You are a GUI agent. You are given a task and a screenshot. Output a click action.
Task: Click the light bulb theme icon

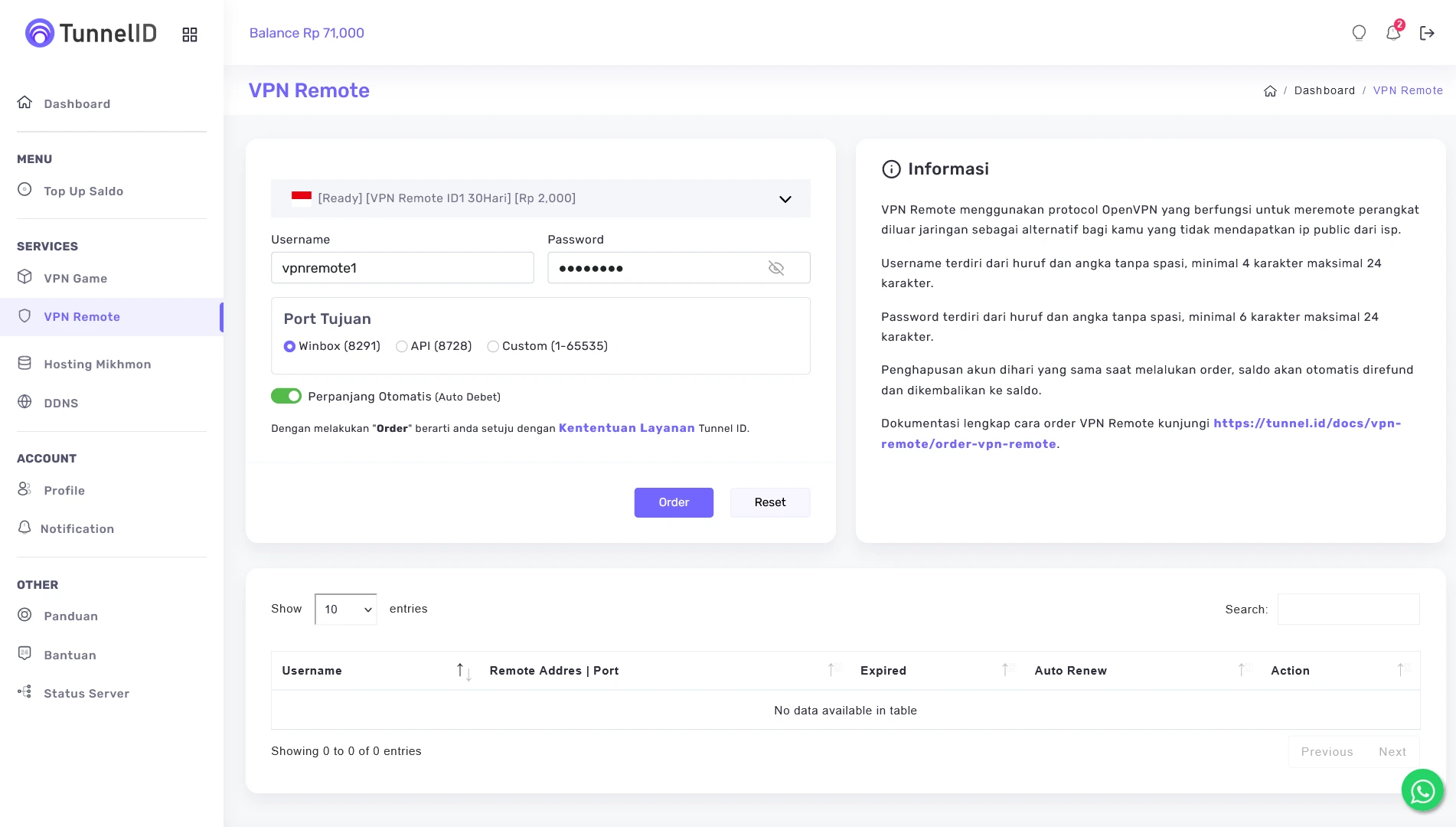[x=1359, y=33]
